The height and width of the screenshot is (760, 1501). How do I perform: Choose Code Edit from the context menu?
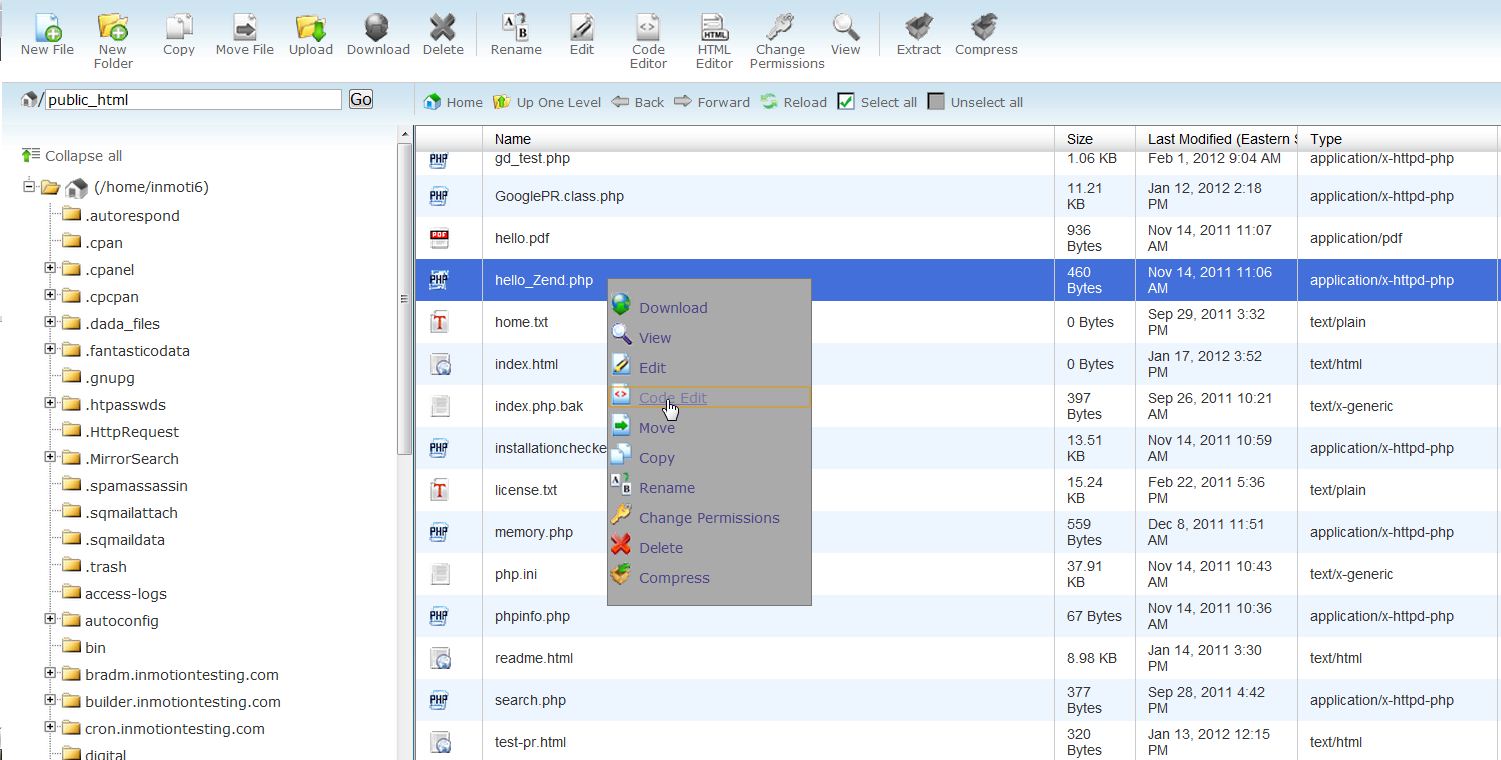coord(672,397)
